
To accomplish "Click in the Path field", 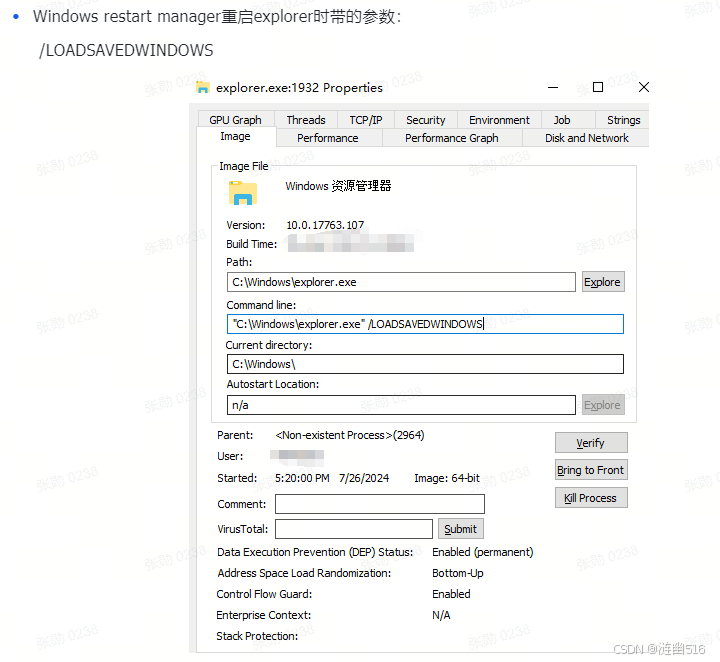I will (401, 282).
